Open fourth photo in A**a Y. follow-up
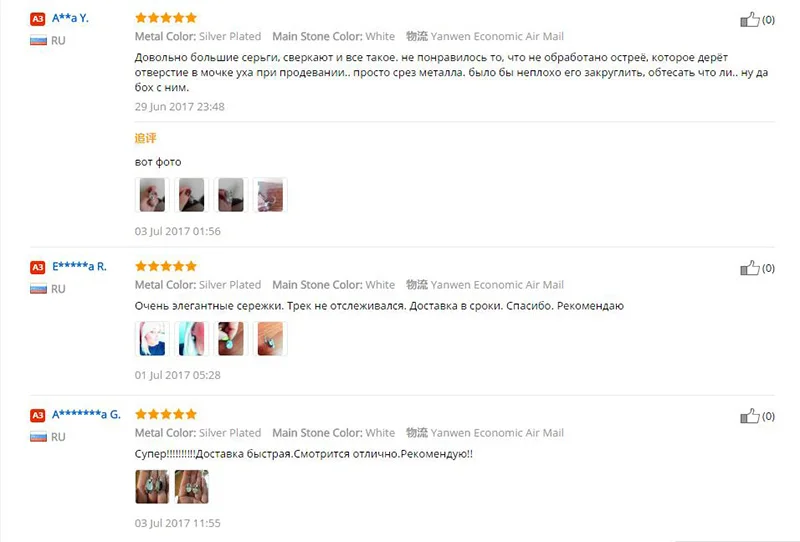The height and width of the screenshot is (542, 800). coord(270,194)
